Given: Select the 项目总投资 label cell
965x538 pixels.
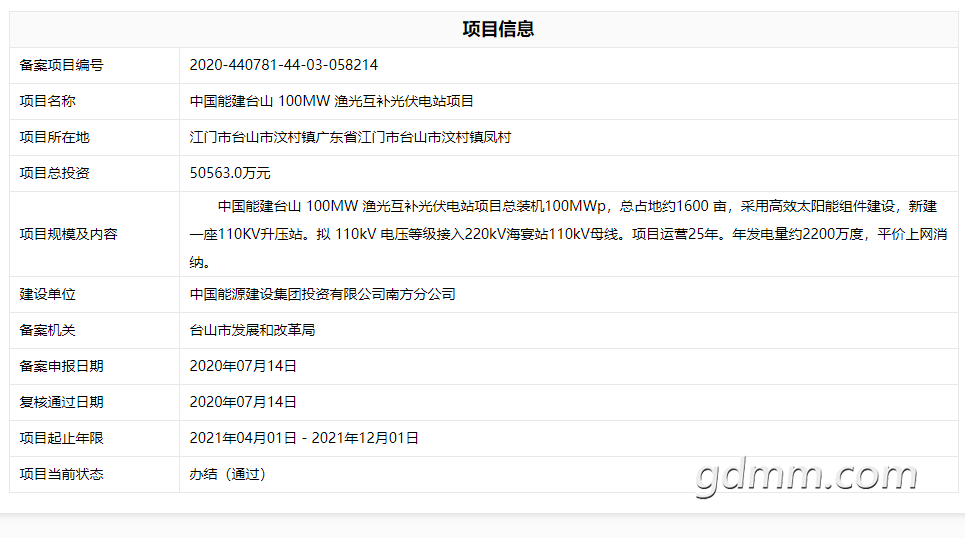Looking at the screenshot, I should point(94,173).
